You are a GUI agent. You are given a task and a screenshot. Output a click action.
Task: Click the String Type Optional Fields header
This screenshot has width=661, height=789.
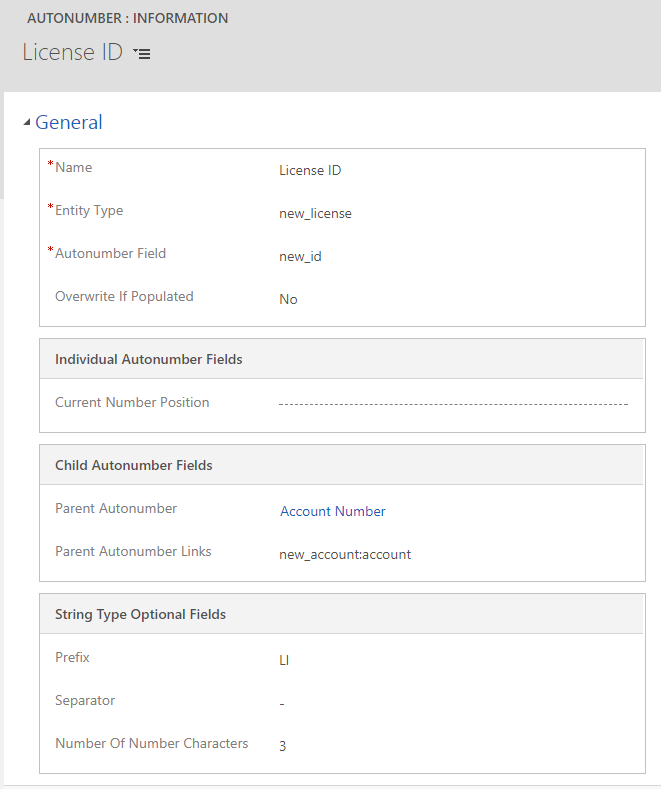(140, 614)
